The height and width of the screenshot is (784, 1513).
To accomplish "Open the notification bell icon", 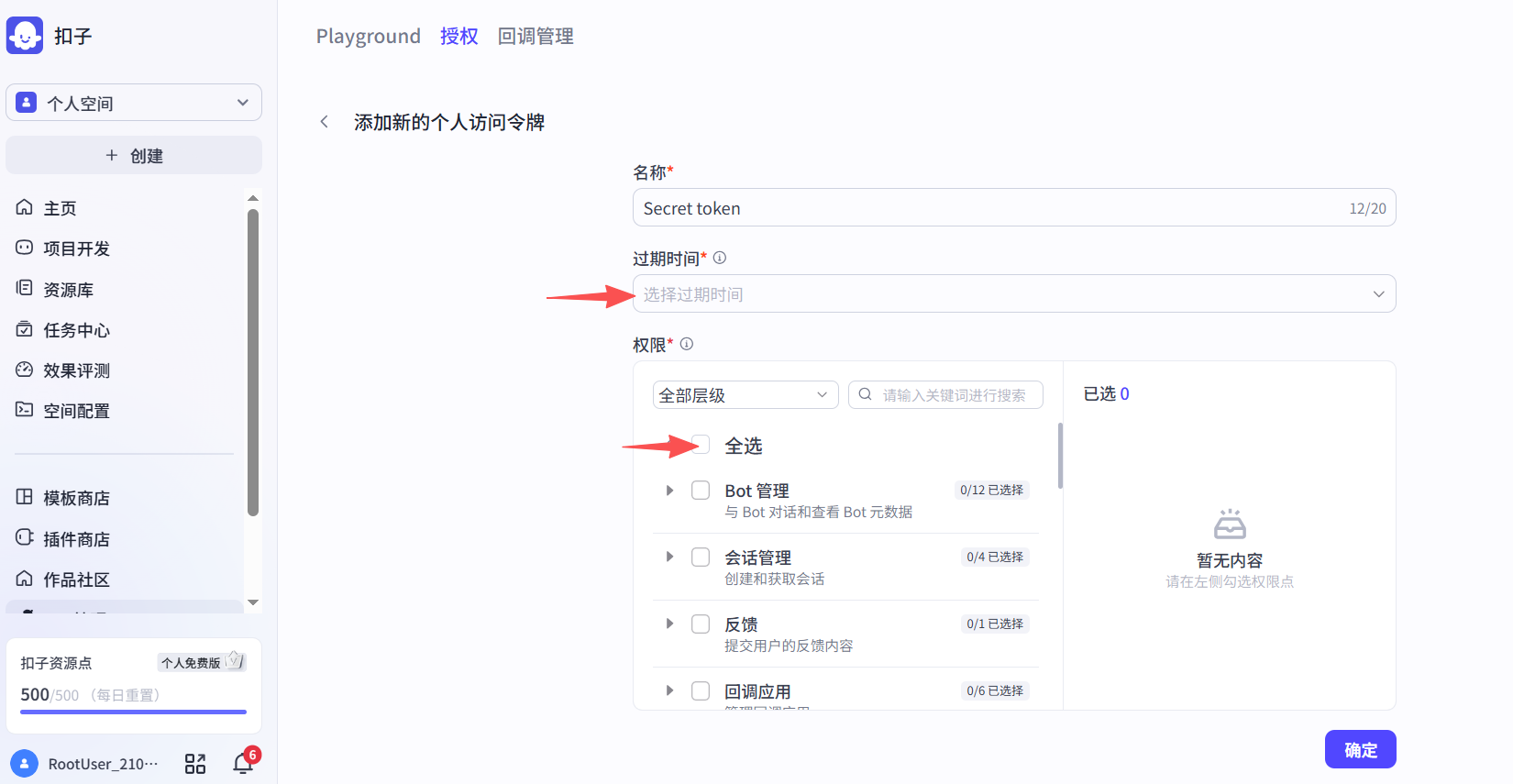I will point(243,763).
